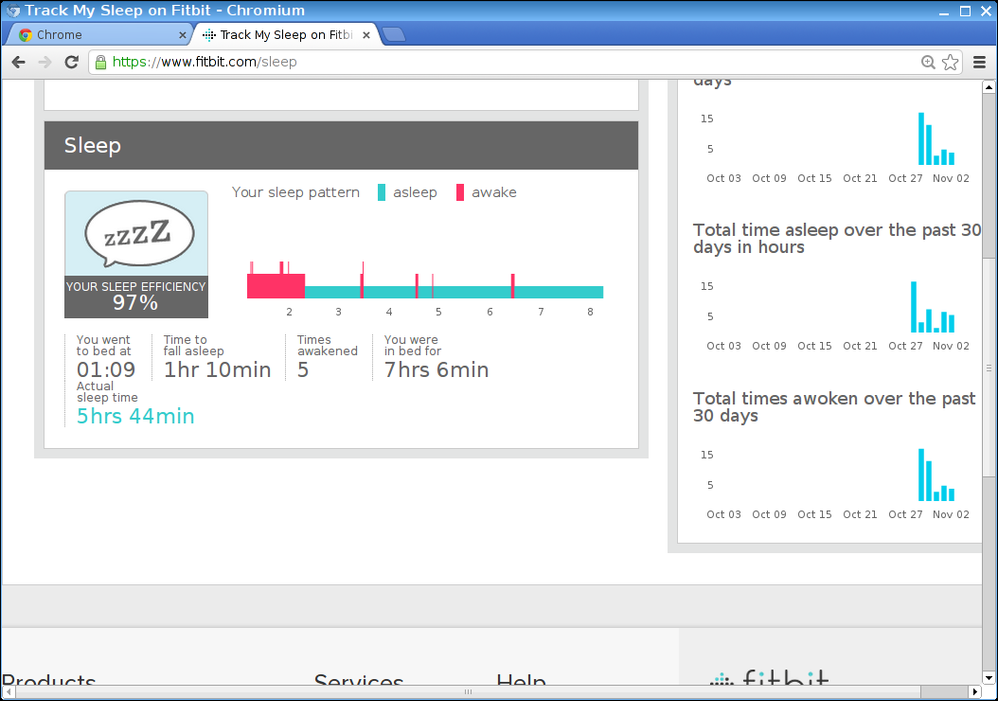
Task: Switch to the Chrome tab
Action: click(x=99, y=35)
